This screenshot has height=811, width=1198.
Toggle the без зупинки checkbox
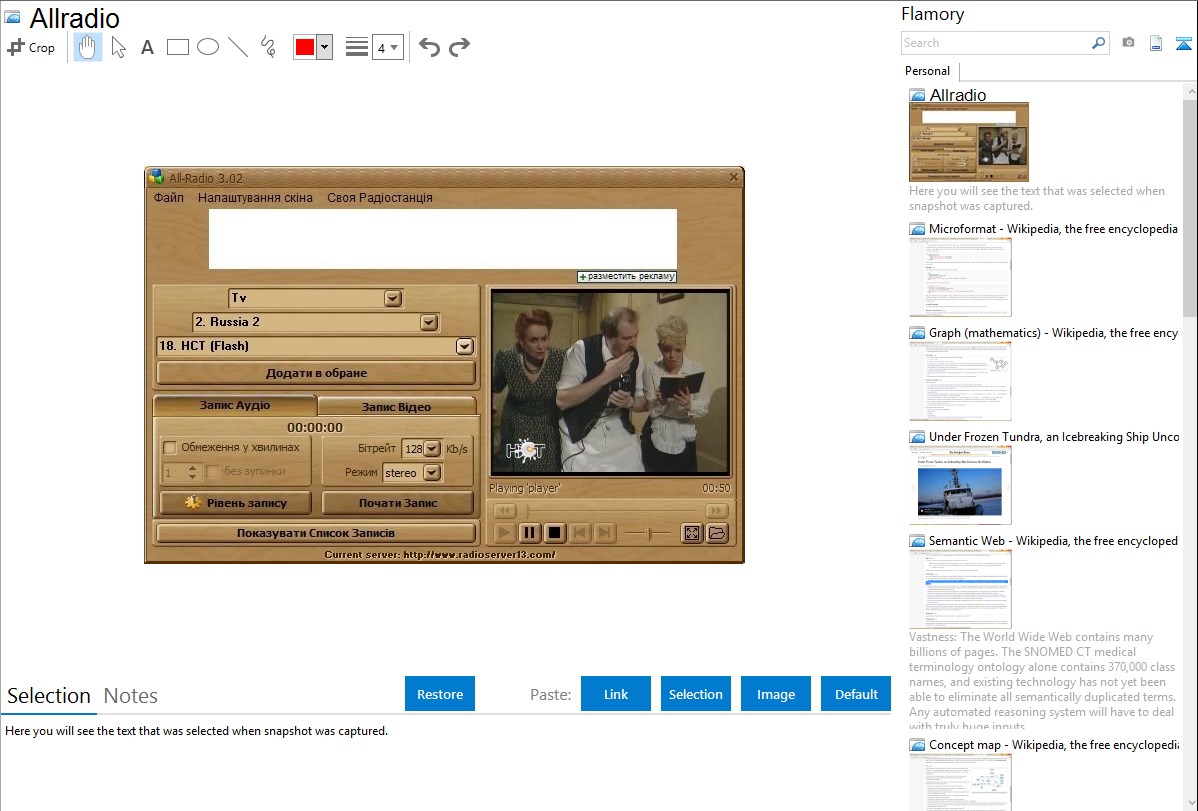[x=213, y=472]
